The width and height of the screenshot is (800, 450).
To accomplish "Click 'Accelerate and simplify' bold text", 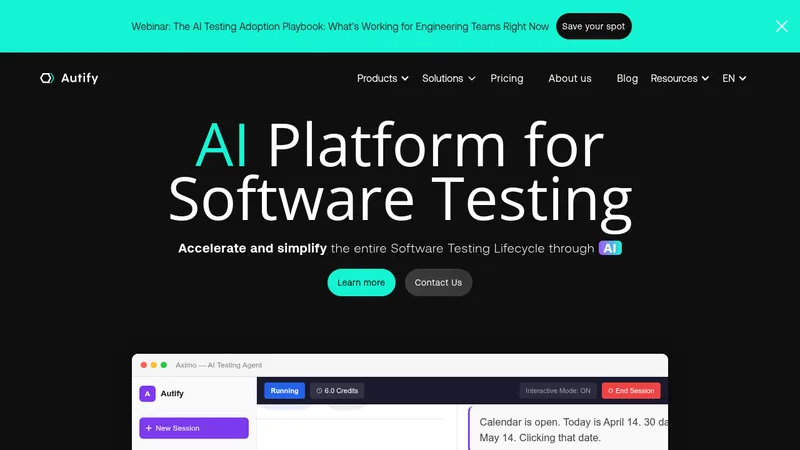I will point(253,248).
